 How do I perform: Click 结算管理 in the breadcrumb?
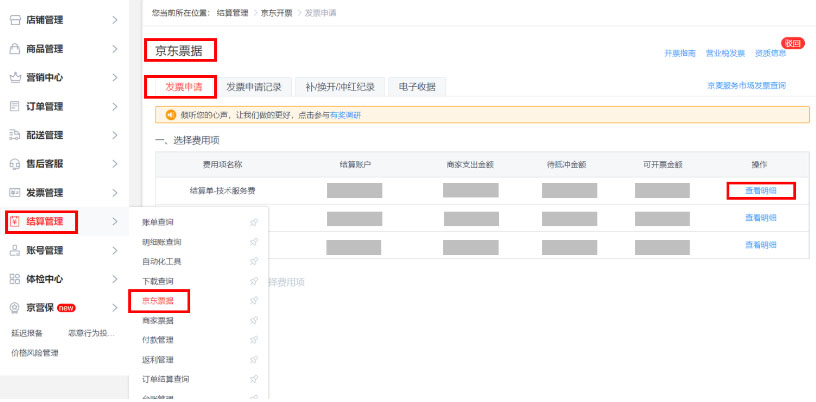pyautogui.click(x=233, y=12)
